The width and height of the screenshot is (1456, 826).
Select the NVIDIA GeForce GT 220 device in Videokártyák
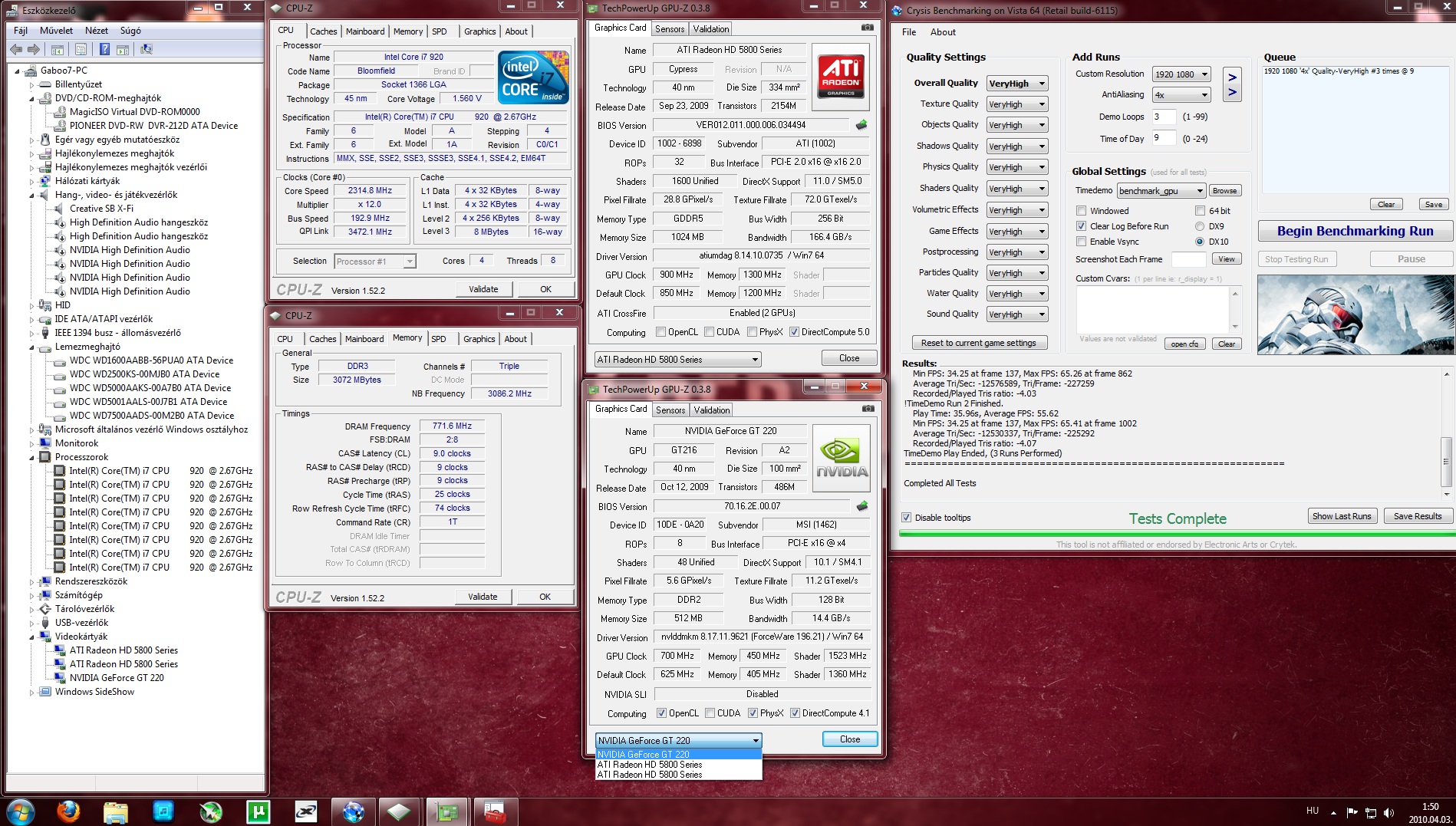pos(117,678)
